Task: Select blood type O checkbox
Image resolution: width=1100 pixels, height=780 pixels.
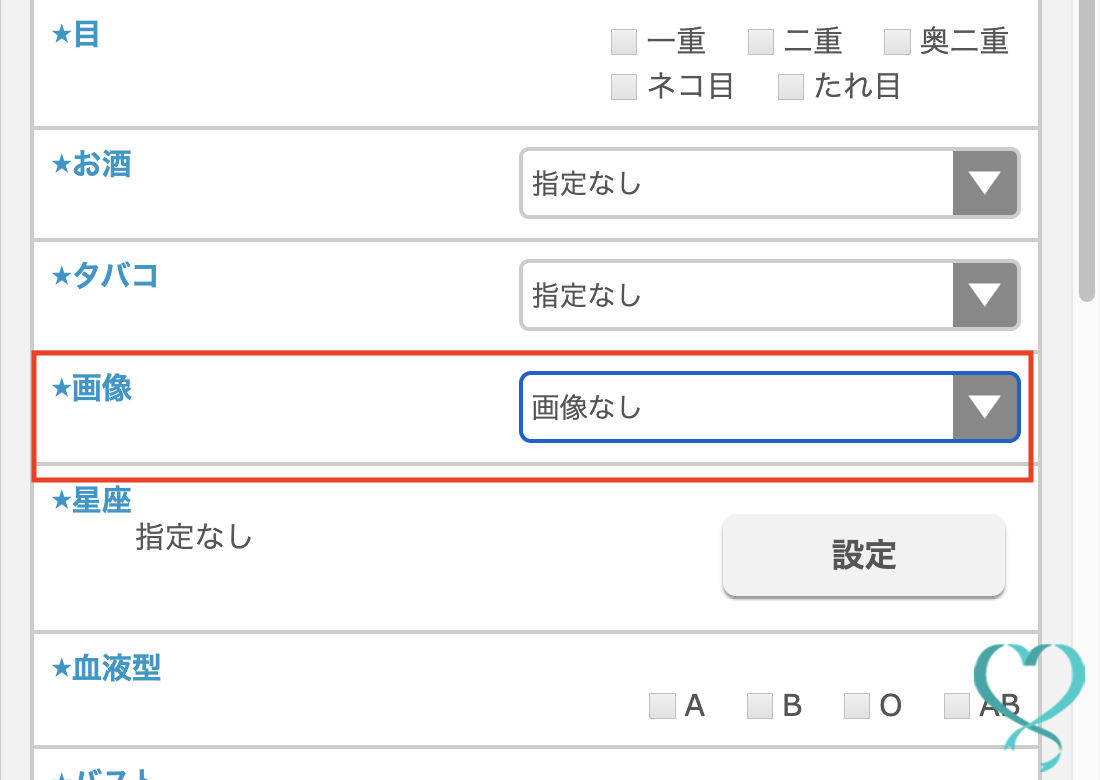Action: click(857, 705)
